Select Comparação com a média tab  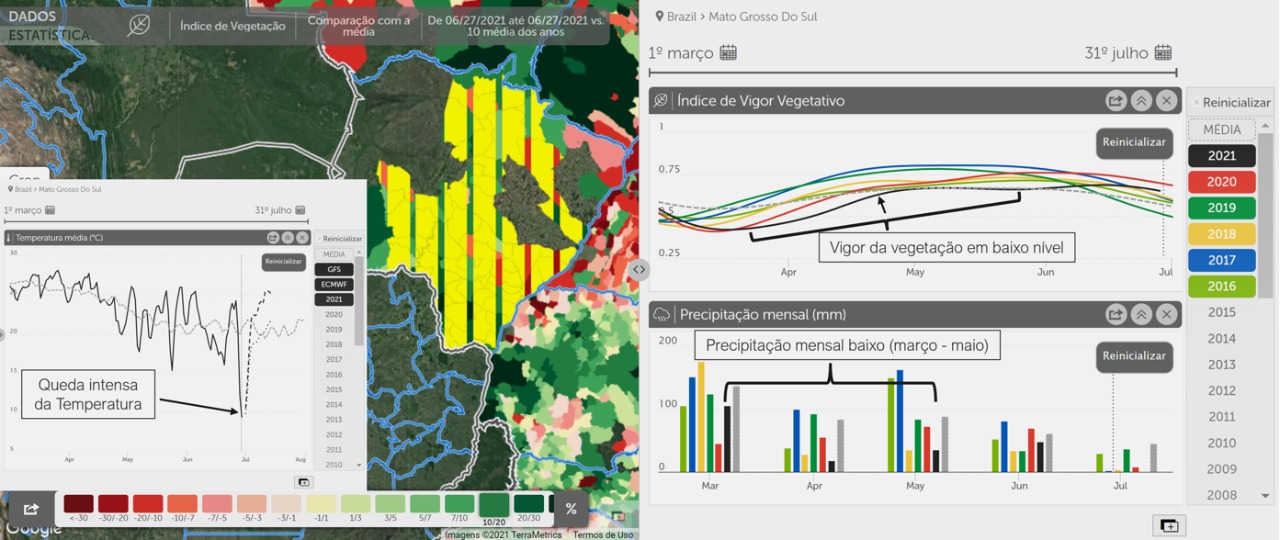tap(358, 26)
